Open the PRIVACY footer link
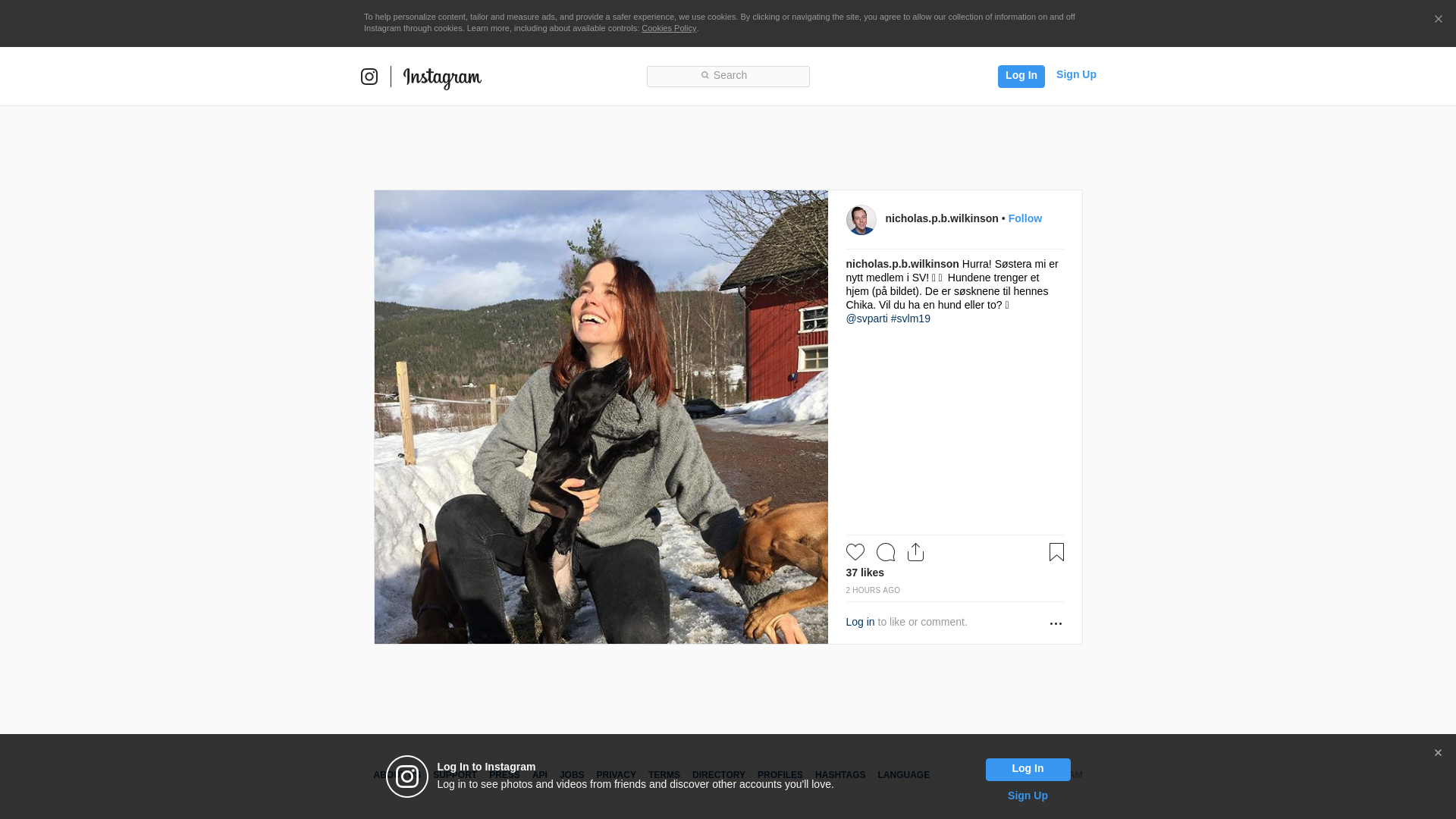This screenshot has width=1456, height=819. click(616, 775)
